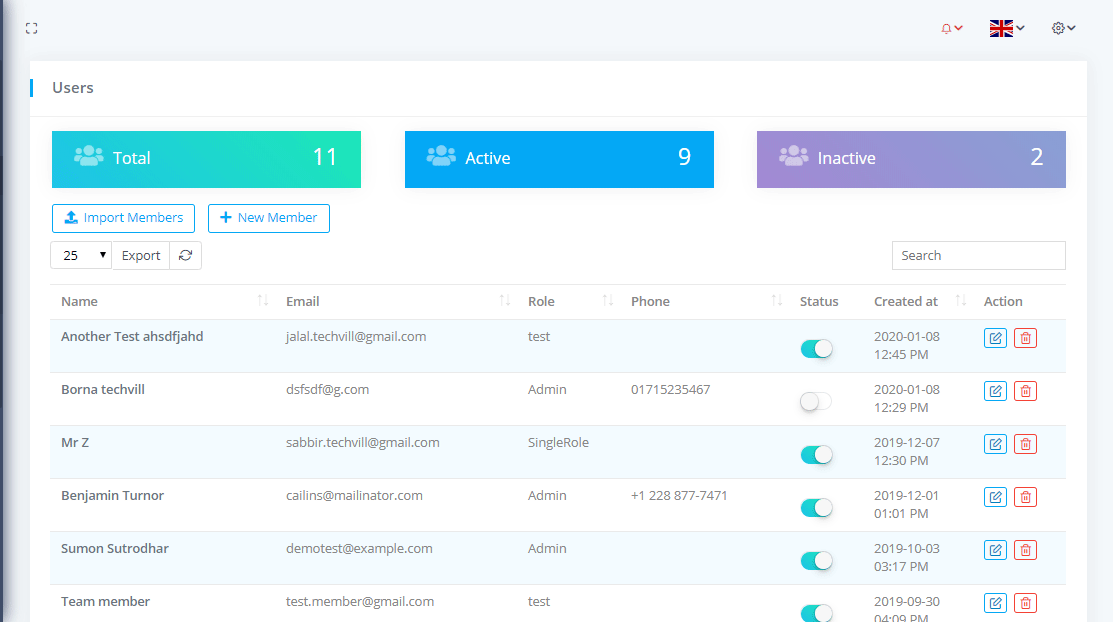Expand the settings gear menu
This screenshot has width=1113, height=622.
pos(1063,29)
